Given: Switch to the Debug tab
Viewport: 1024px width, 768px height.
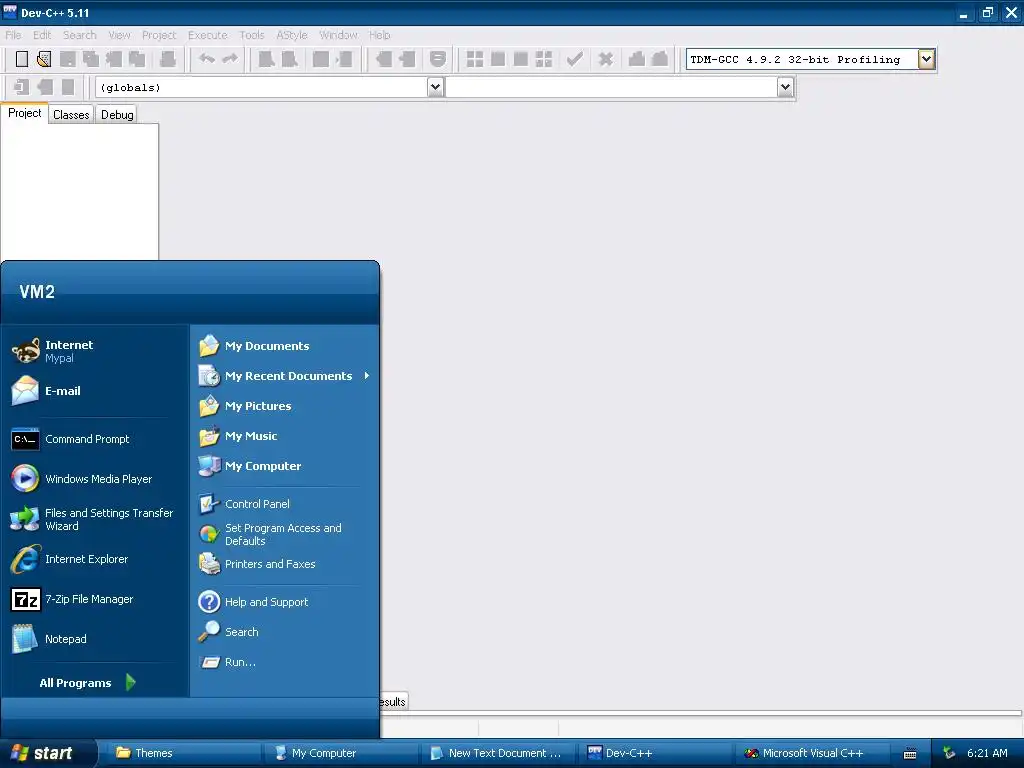Looking at the screenshot, I should 118,114.
